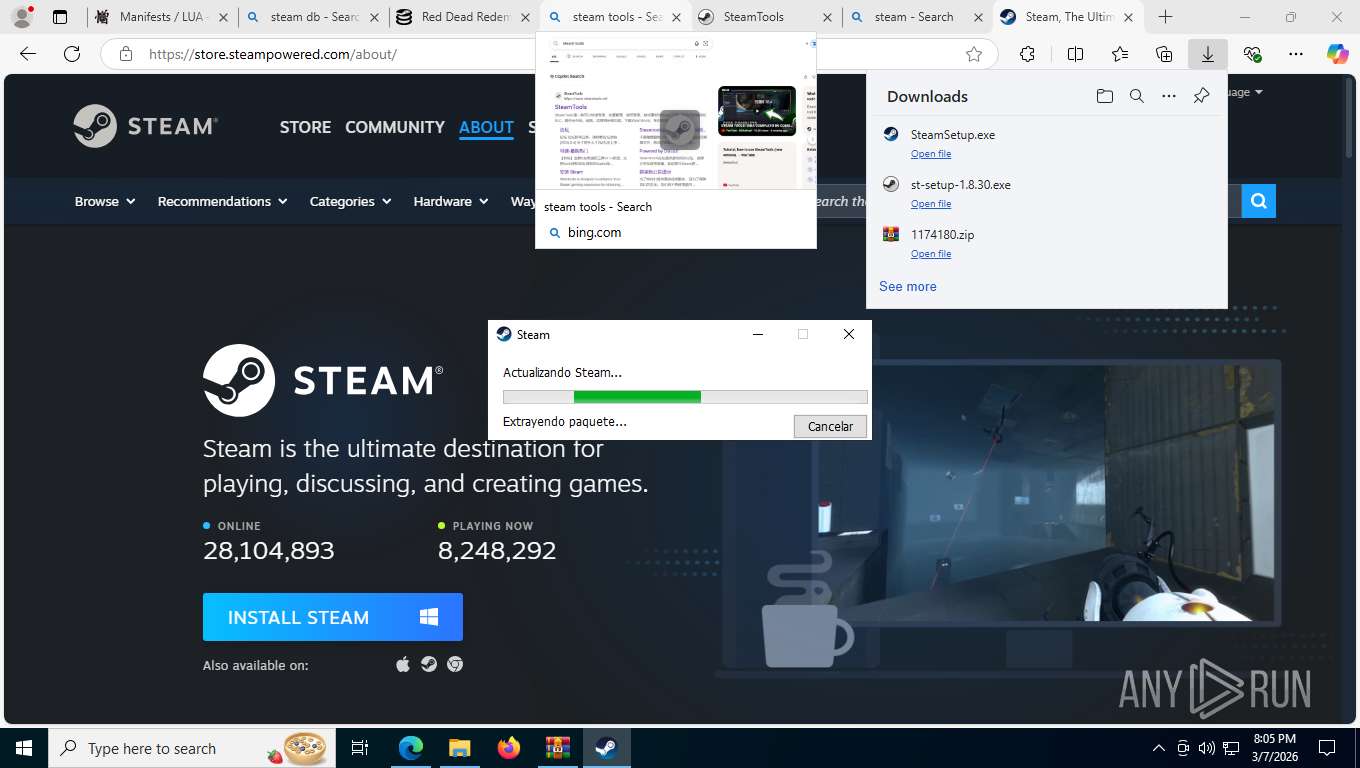The image size is (1360, 768).
Task: Open Microsoft Edge from taskbar
Action: click(x=411, y=748)
